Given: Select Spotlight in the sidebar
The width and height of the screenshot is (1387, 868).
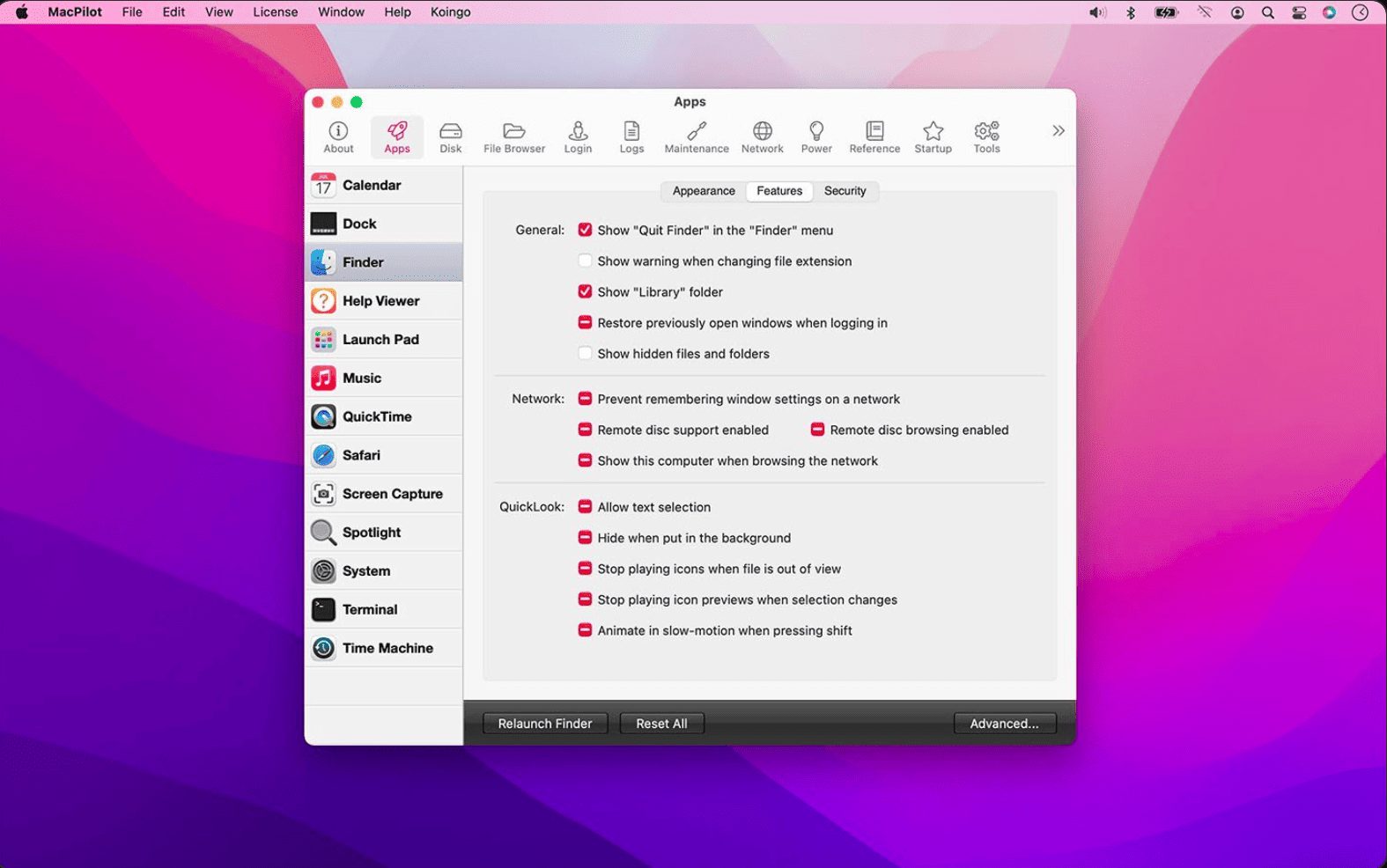Looking at the screenshot, I should (x=384, y=533).
